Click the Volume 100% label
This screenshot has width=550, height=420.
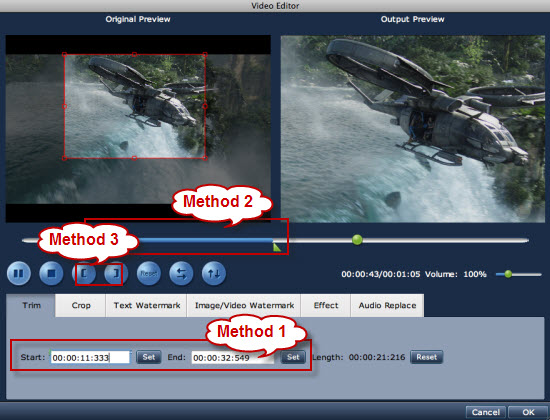point(456,274)
